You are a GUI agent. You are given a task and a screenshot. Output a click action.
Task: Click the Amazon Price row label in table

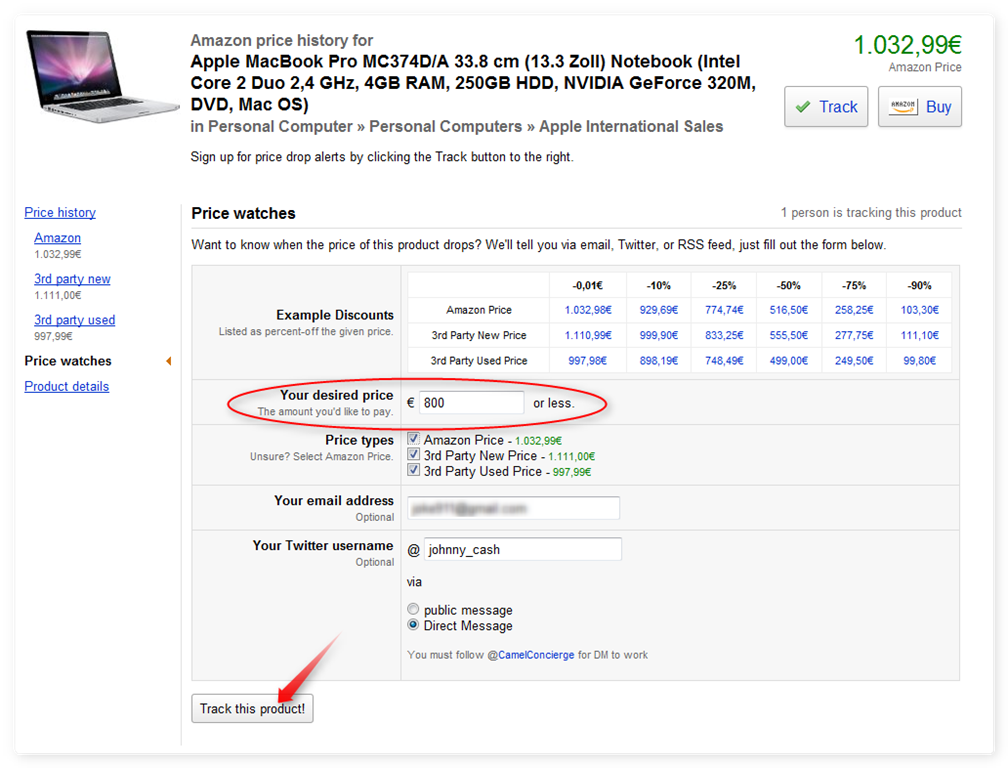(x=479, y=310)
